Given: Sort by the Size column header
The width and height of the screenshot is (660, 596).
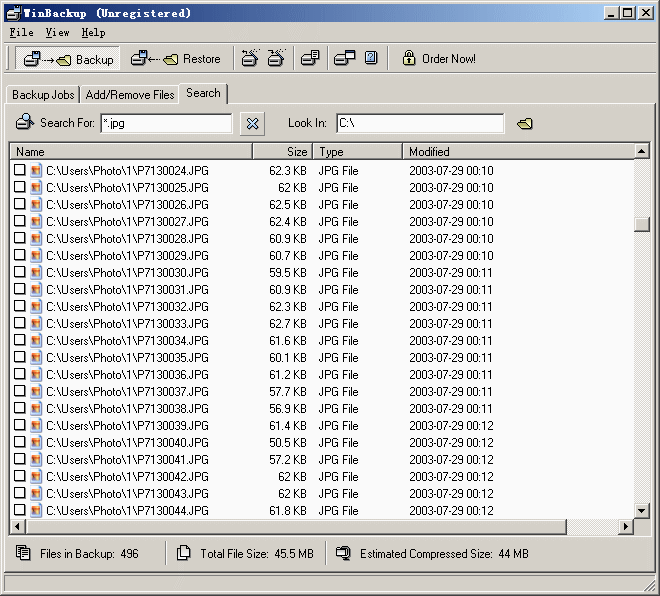Looking at the screenshot, I should point(282,152).
